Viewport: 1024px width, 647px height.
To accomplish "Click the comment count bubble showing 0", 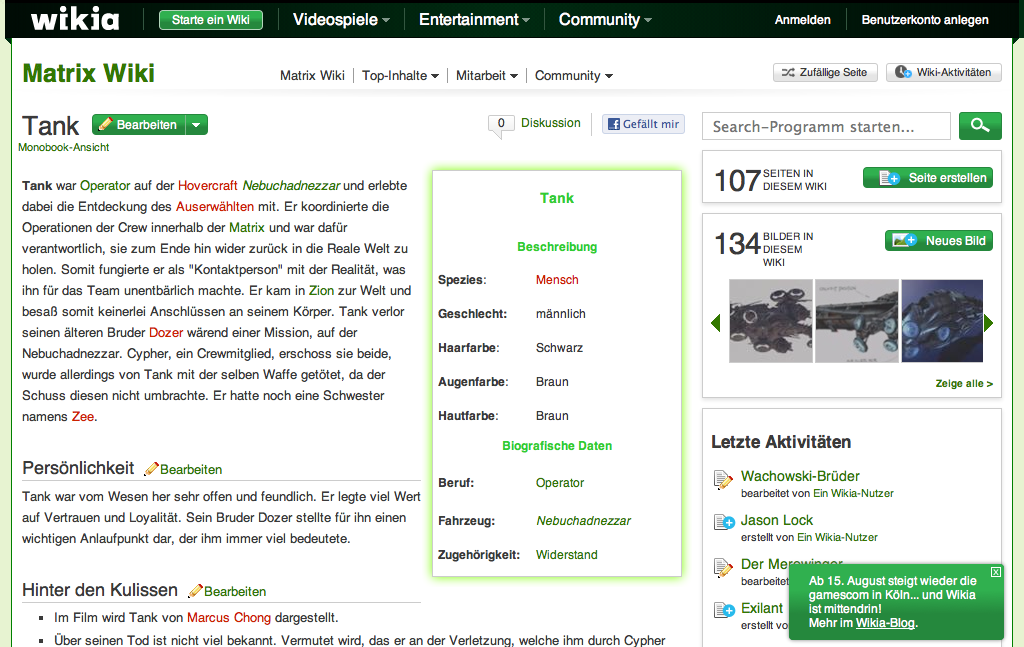I will coord(501,124).
